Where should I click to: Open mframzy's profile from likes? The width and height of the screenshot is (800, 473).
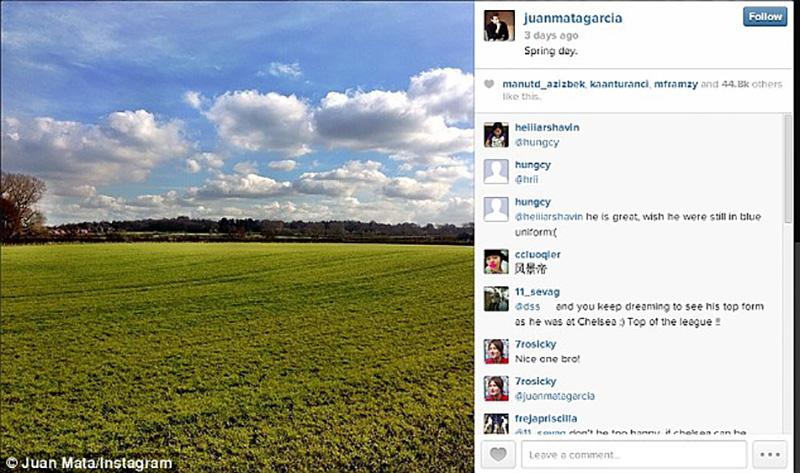(676, 84)
